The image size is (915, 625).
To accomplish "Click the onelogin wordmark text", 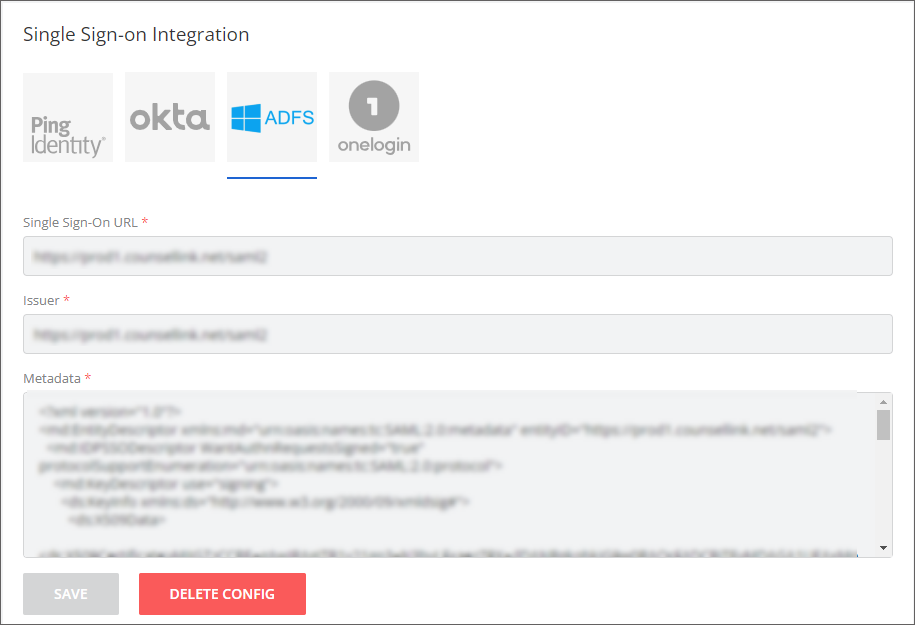I will coord(374,145).
